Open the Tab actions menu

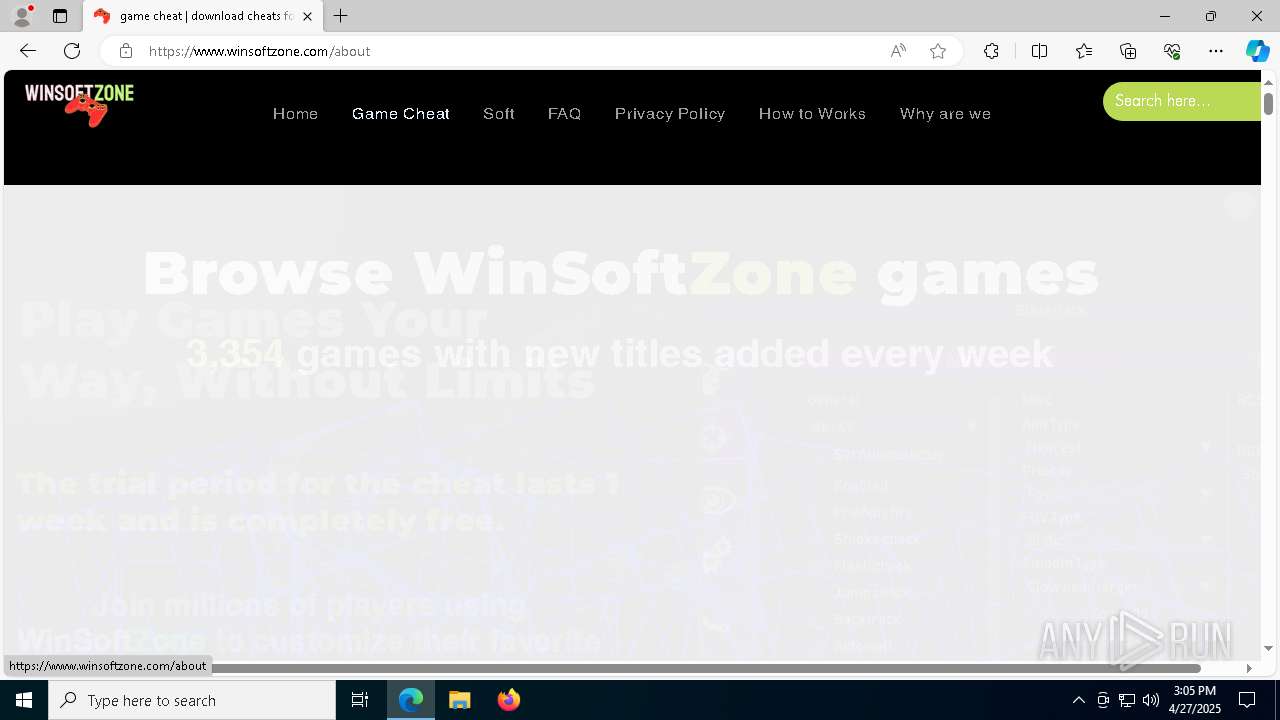(60, 16)
